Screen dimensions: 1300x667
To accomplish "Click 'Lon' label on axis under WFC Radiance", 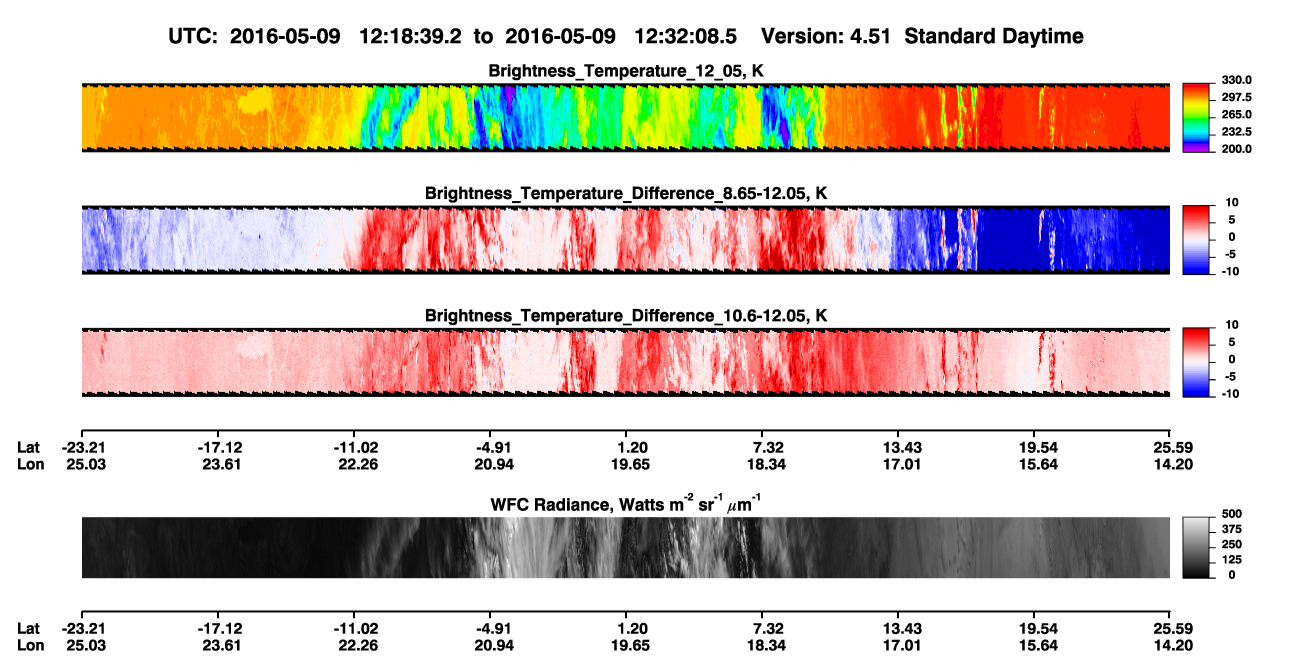I will click(x=29, y=646).
